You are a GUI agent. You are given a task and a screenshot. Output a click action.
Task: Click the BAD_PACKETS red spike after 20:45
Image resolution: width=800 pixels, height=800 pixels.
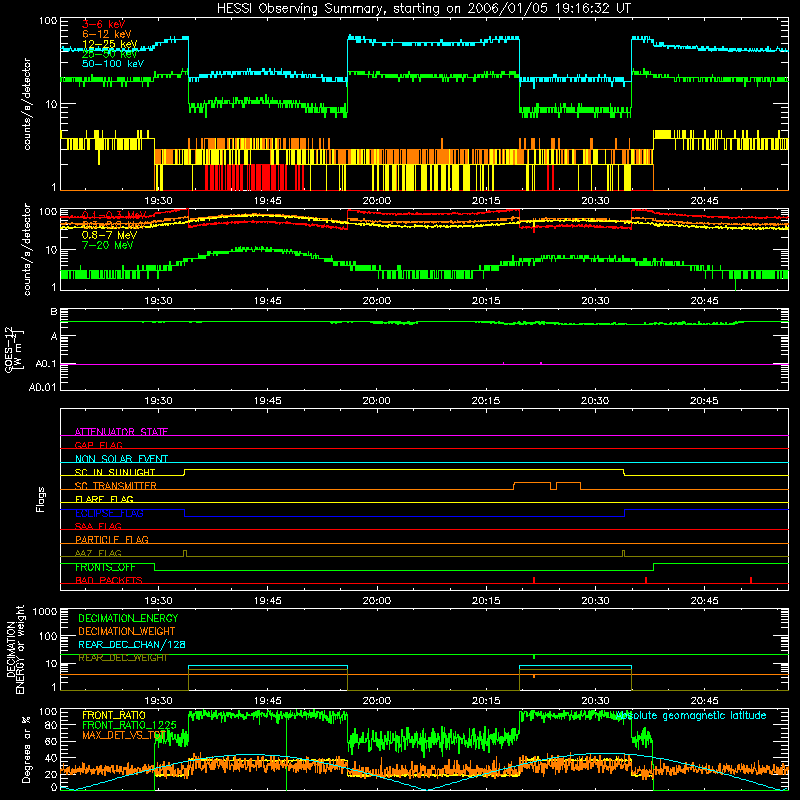(751, 580)
